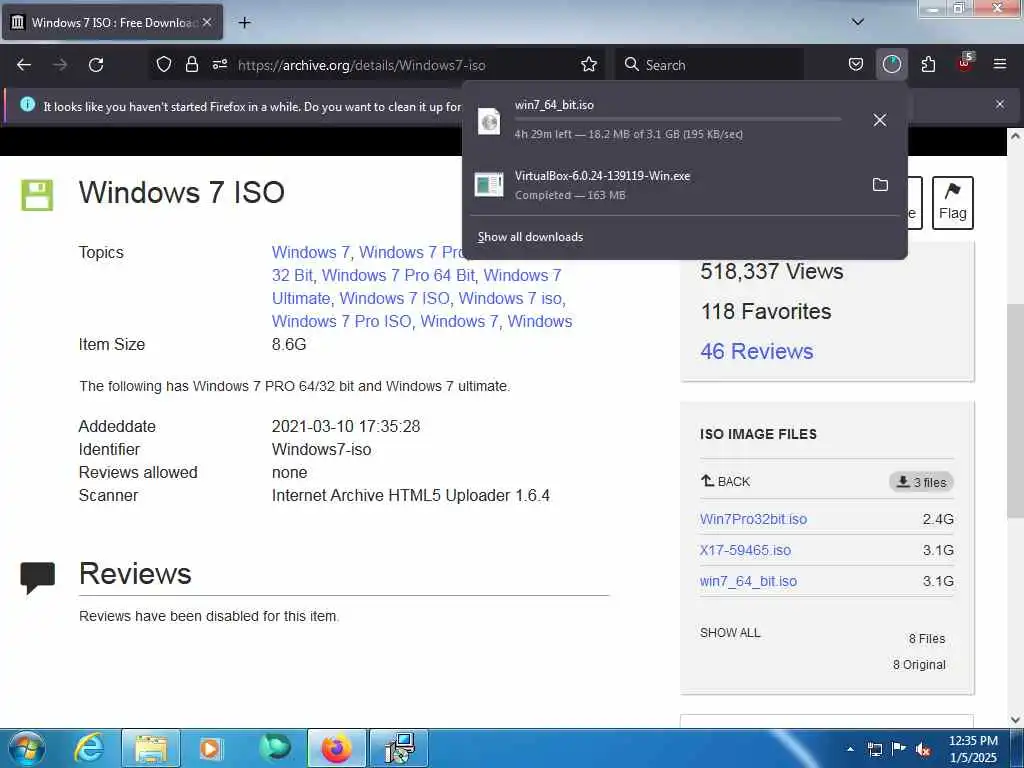Open the Windows 7 Pro ISO topic link
The height and width of the screenshot is (768, 1024).
(342, 321)
